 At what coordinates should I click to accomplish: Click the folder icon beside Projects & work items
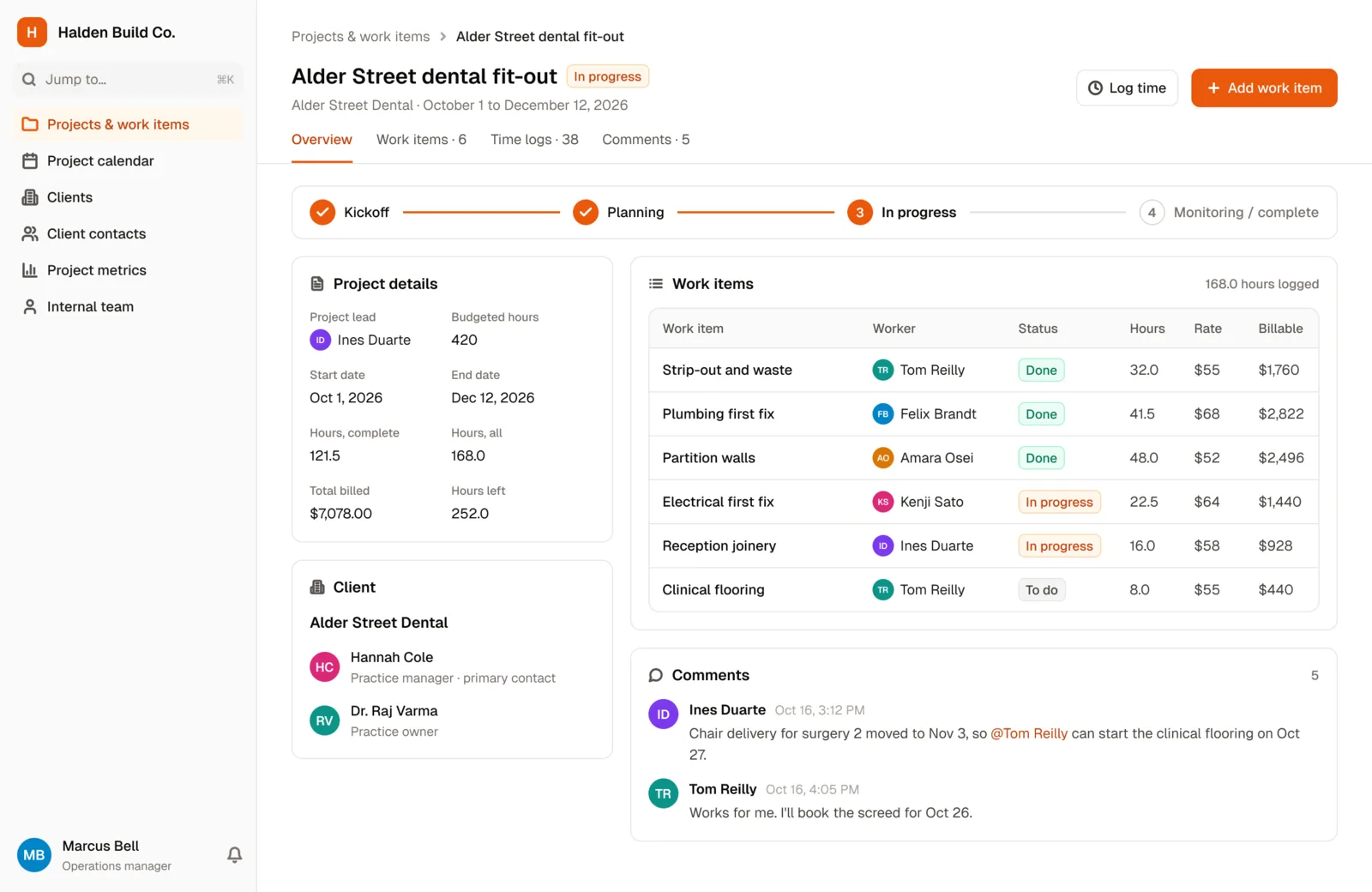(x=30, y=124)
